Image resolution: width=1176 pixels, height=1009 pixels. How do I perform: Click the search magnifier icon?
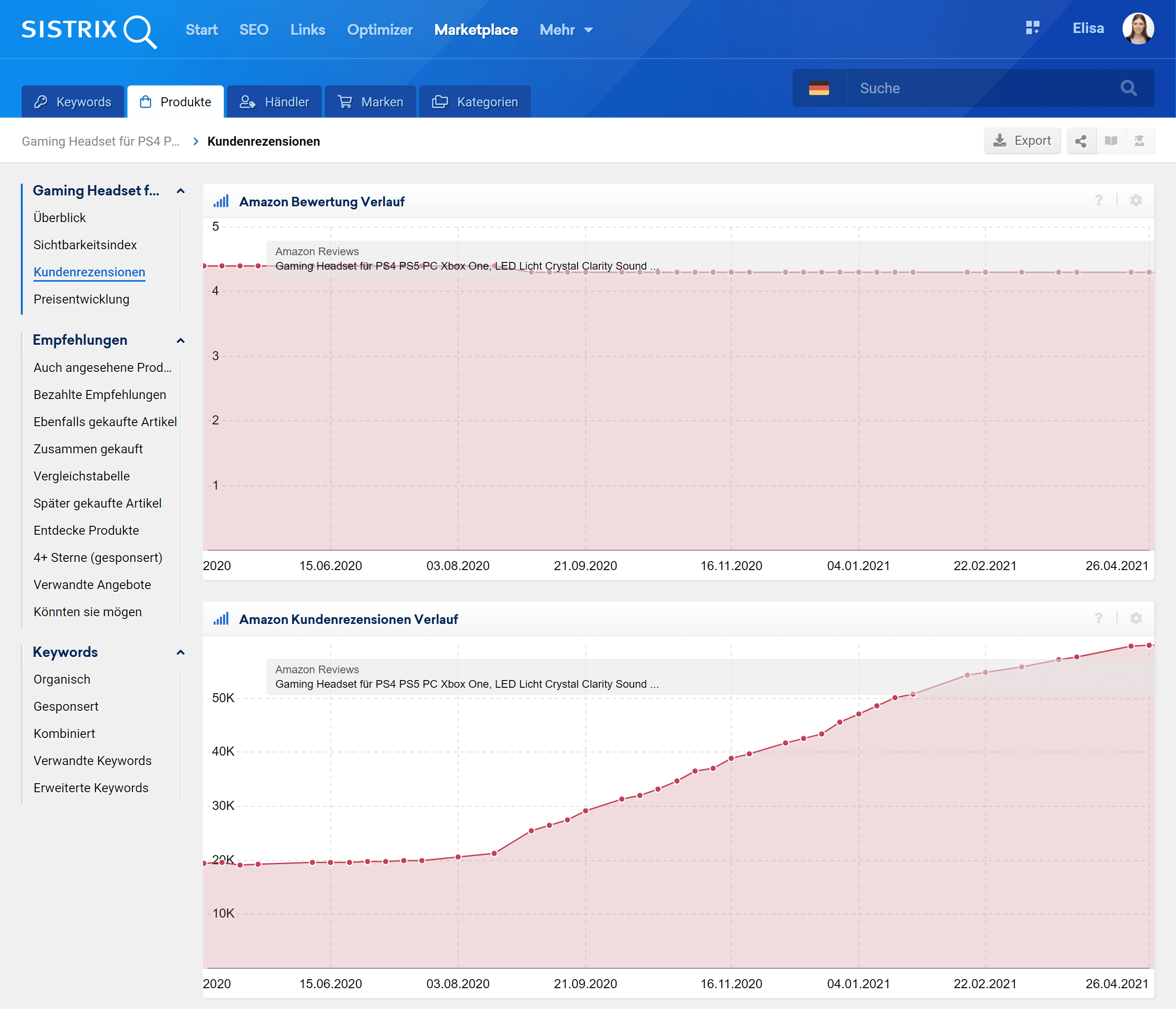[x=1129, y=88]
